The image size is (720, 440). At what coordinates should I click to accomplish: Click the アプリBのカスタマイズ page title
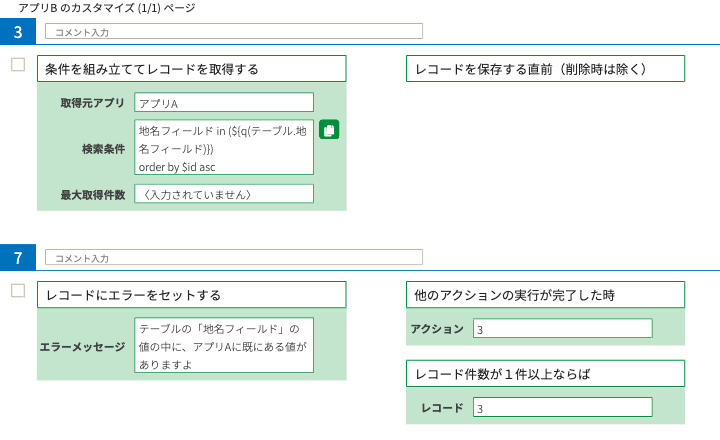click(107, 8)
